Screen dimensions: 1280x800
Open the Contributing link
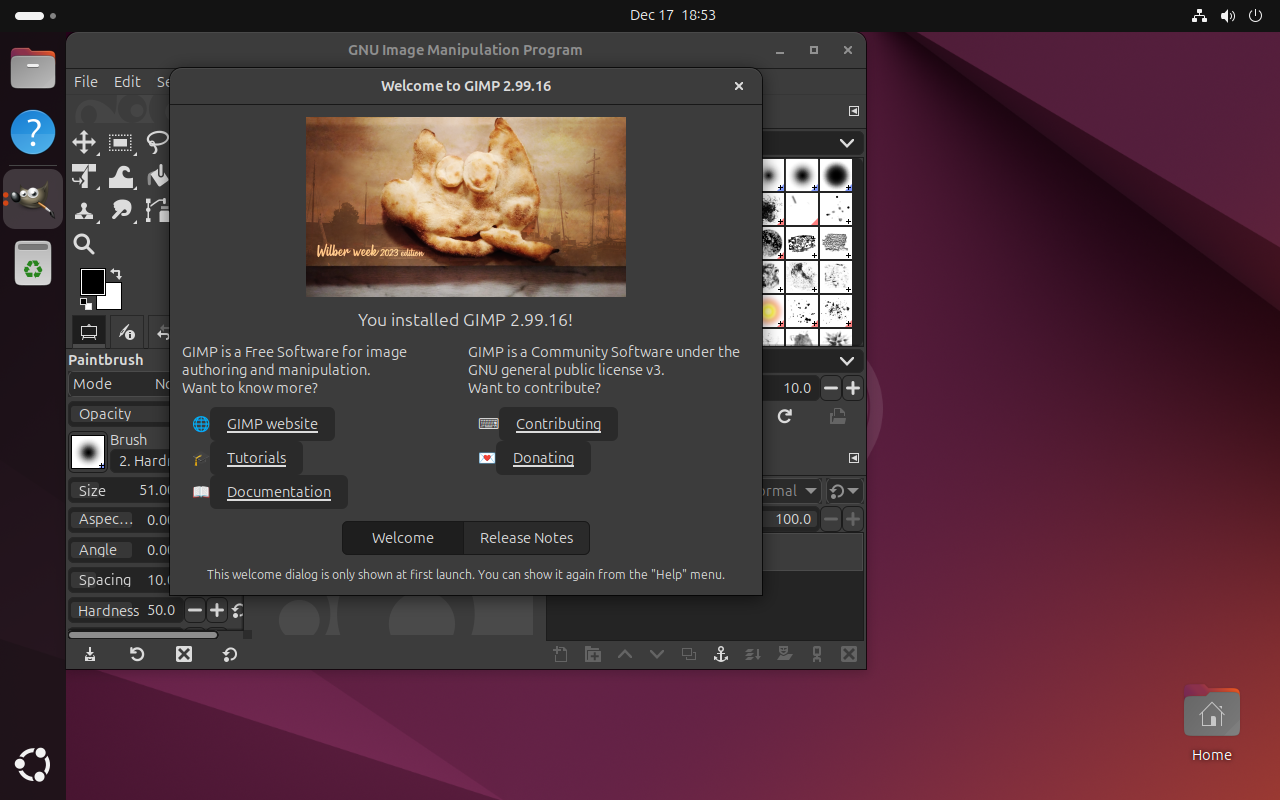(558, 424)
